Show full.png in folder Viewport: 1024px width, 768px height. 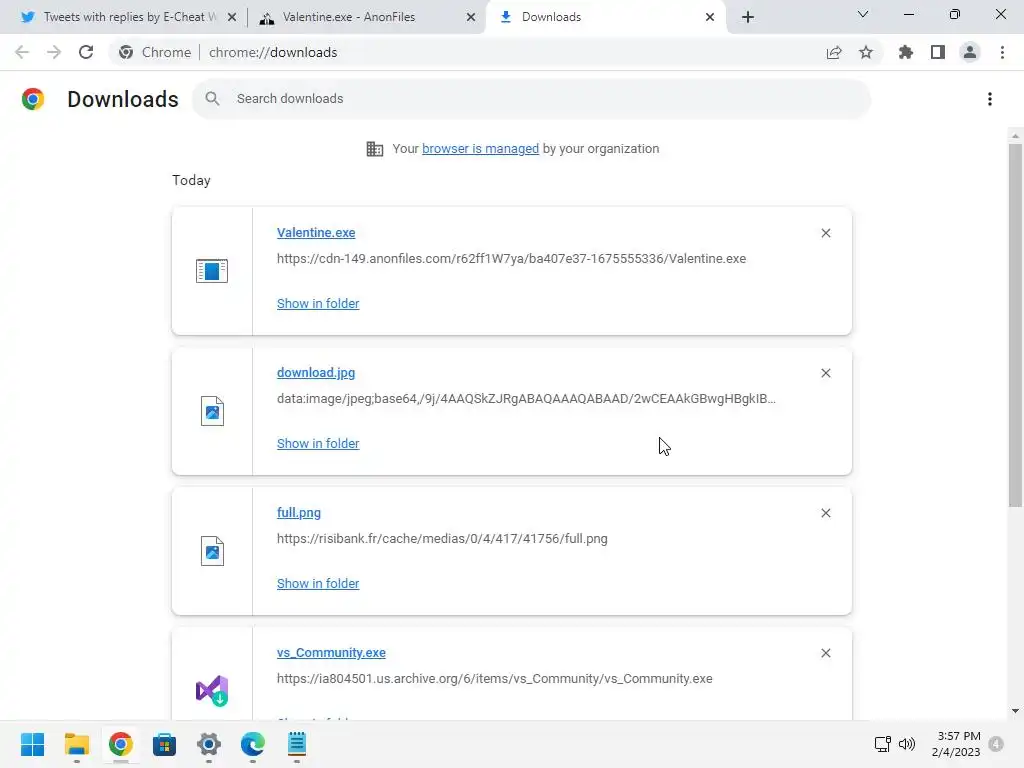tap(318, 583)
